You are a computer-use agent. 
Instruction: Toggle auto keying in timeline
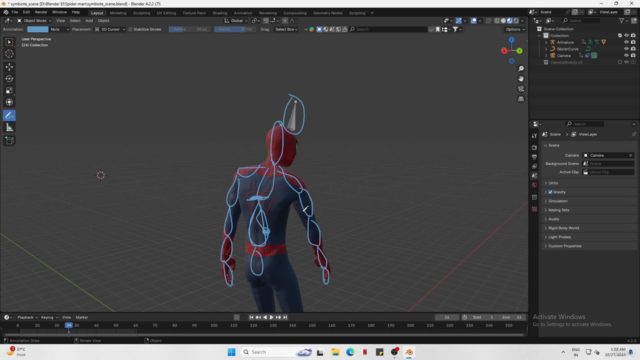point(237,317)
